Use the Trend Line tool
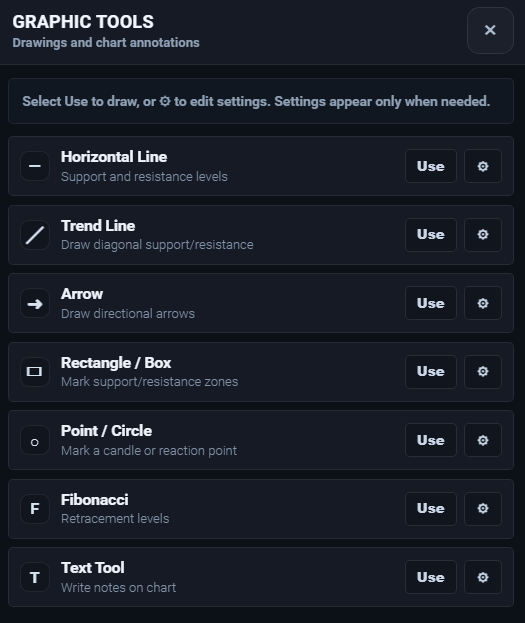Viewport: 525px width, 623px height. (431, 235)
